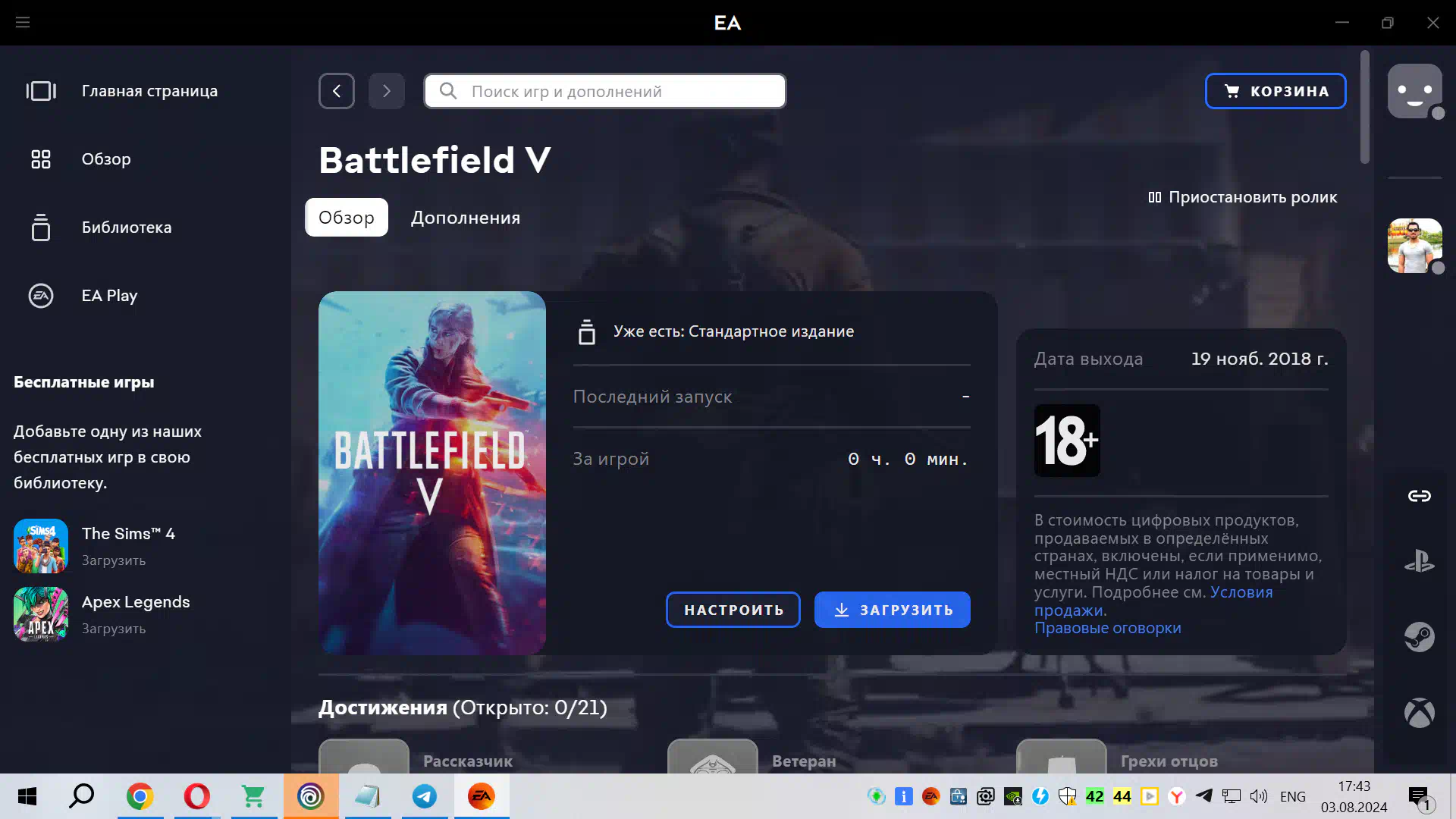
Task: Select the Рассказчик achievement
Action: (x=468, y=761)
